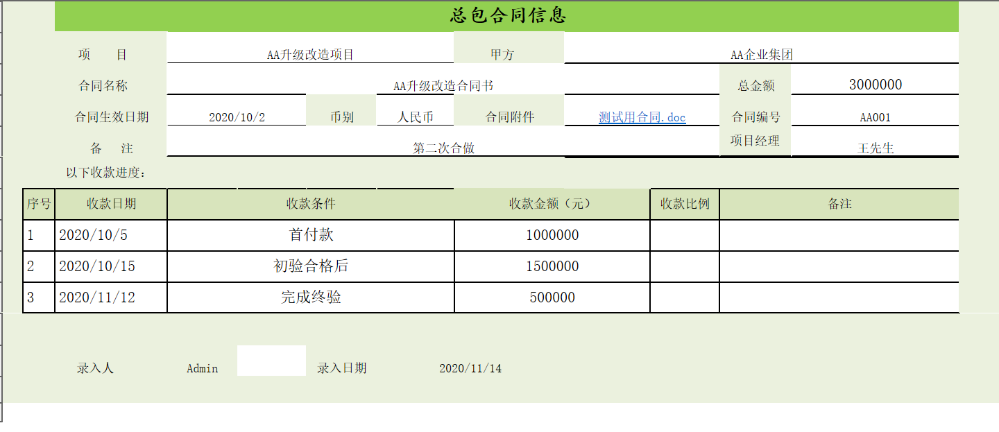
Task: Click the date cell 2020/10/15
Action: click(x=111, y=266)
